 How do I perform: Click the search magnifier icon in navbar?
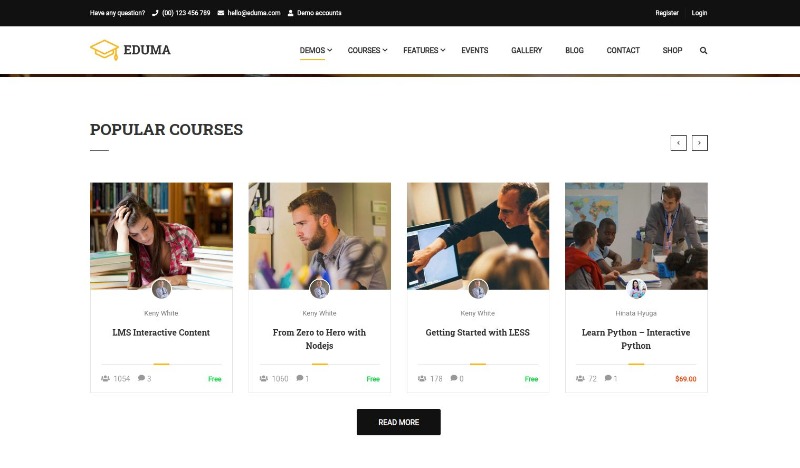(703, 51)
